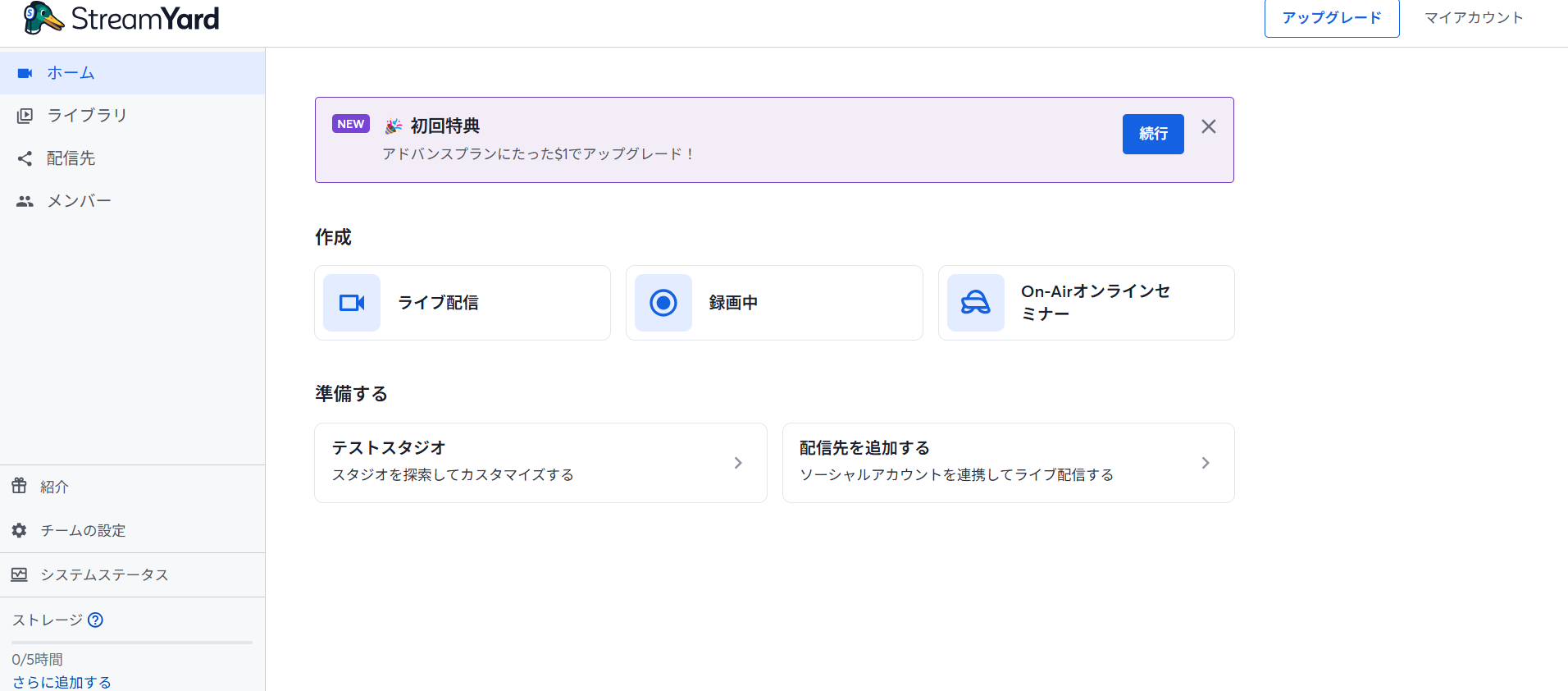Click the 準備する section heading
The image size is (1568, 691).
tap(351, 394)
